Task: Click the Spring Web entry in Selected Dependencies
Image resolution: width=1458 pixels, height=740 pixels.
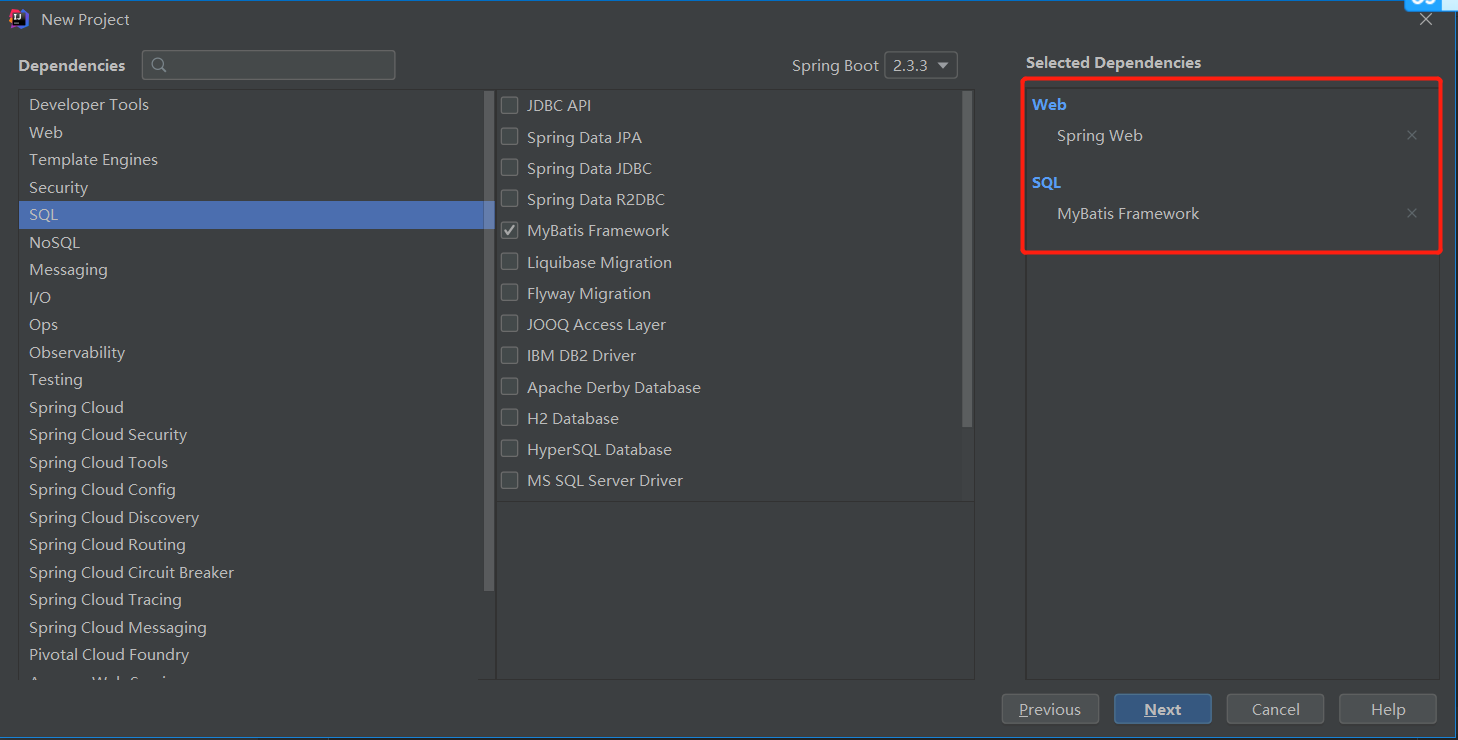Action: click(1099, 135)
